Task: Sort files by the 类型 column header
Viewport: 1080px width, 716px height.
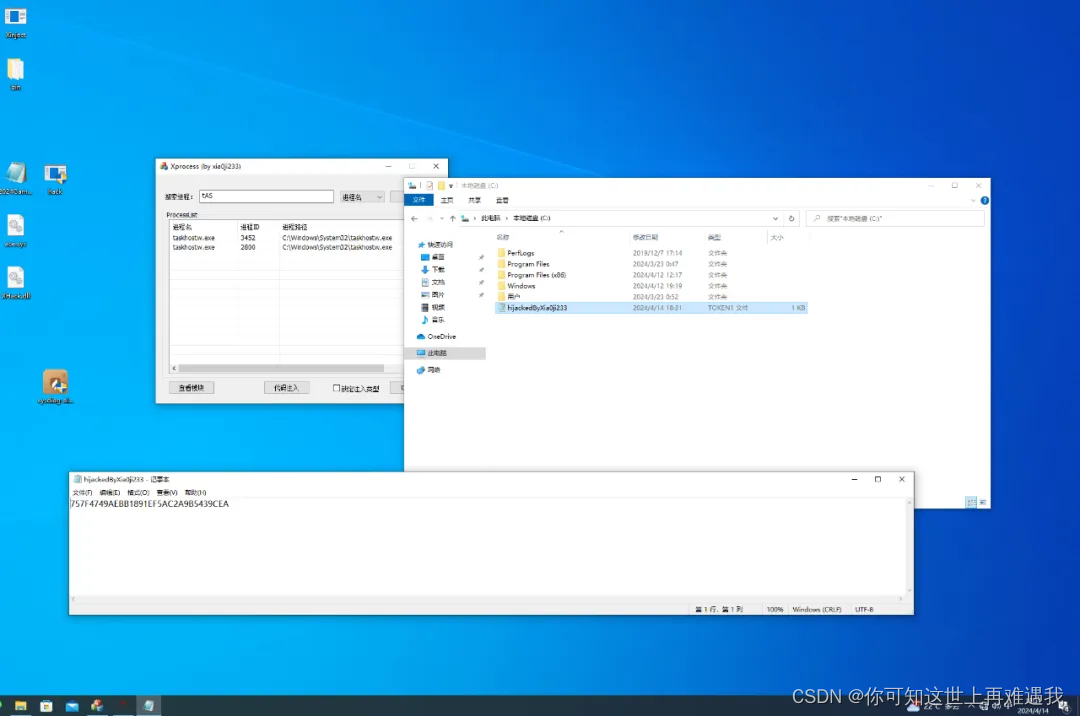Action: [714, 238]
